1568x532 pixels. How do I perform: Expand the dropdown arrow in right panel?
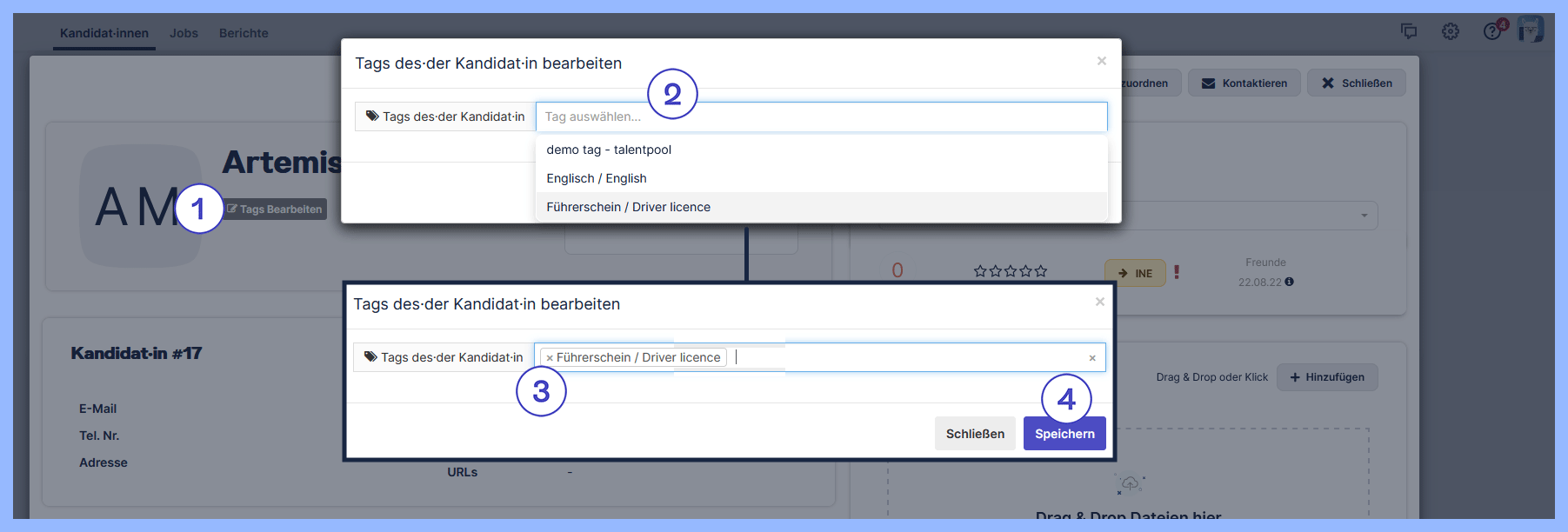[x=1364, y=216]
